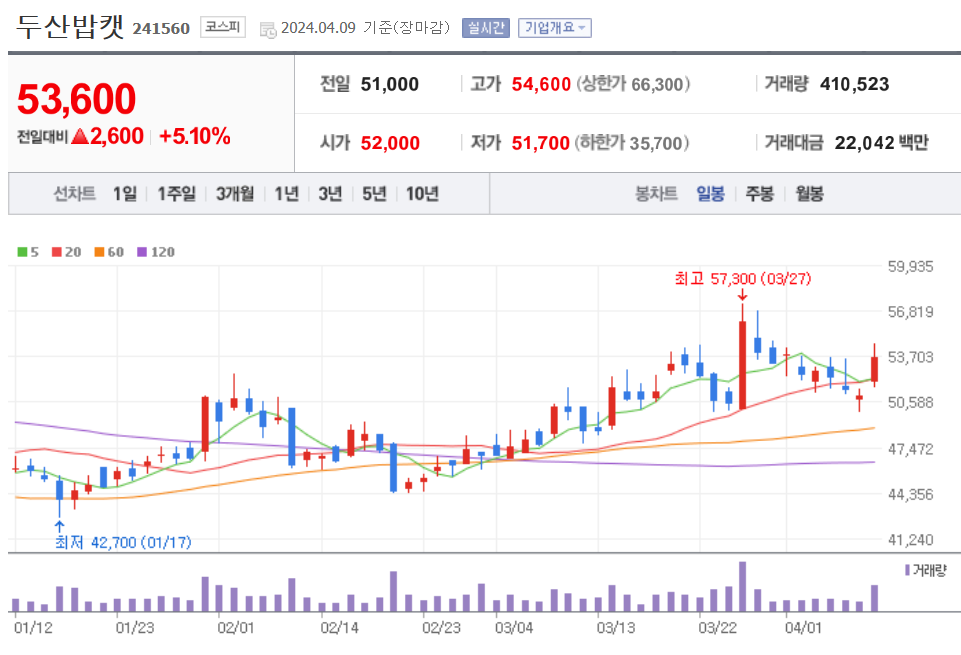Screen dimensions: 961x655
Task: Switch to the 주봉 candle chart
Action: click(759, 194)
